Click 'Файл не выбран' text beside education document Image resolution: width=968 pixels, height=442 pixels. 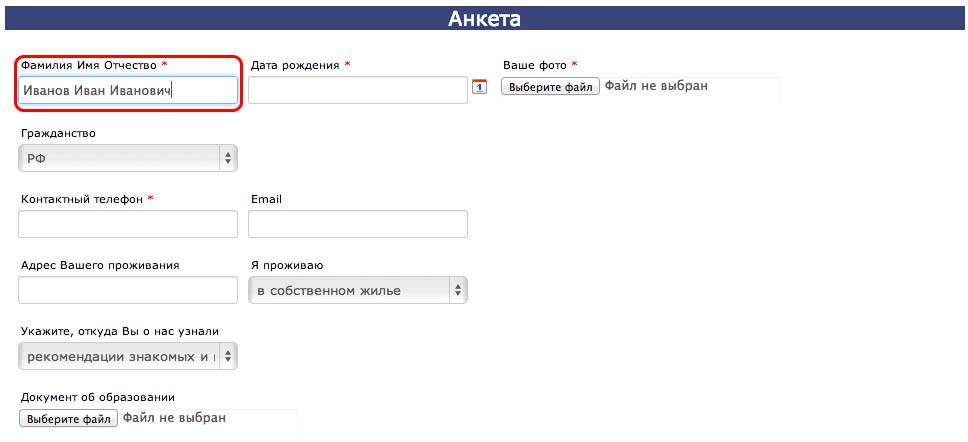point(174,418)
